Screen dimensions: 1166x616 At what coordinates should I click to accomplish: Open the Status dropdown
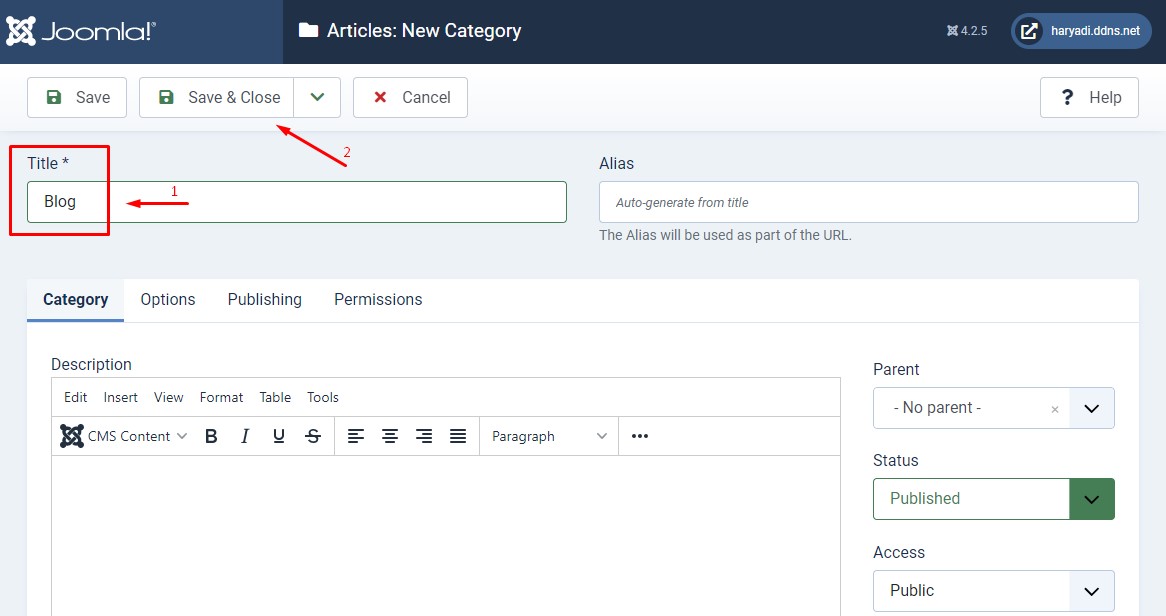993,499
